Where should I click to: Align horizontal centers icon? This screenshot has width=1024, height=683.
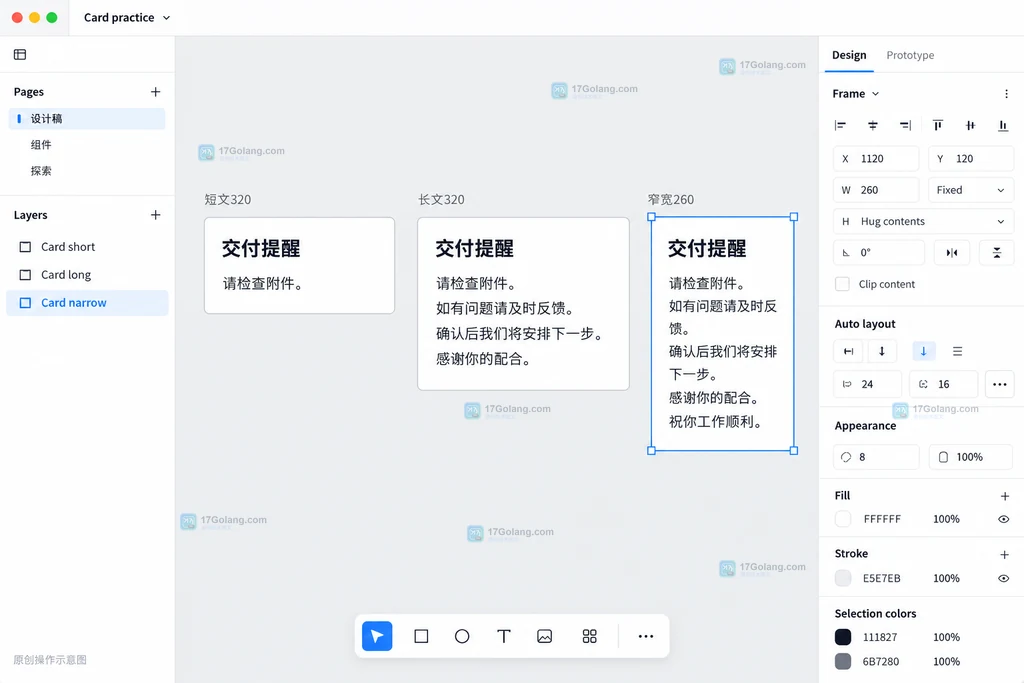pyautogui.click(x=872, y=125)
